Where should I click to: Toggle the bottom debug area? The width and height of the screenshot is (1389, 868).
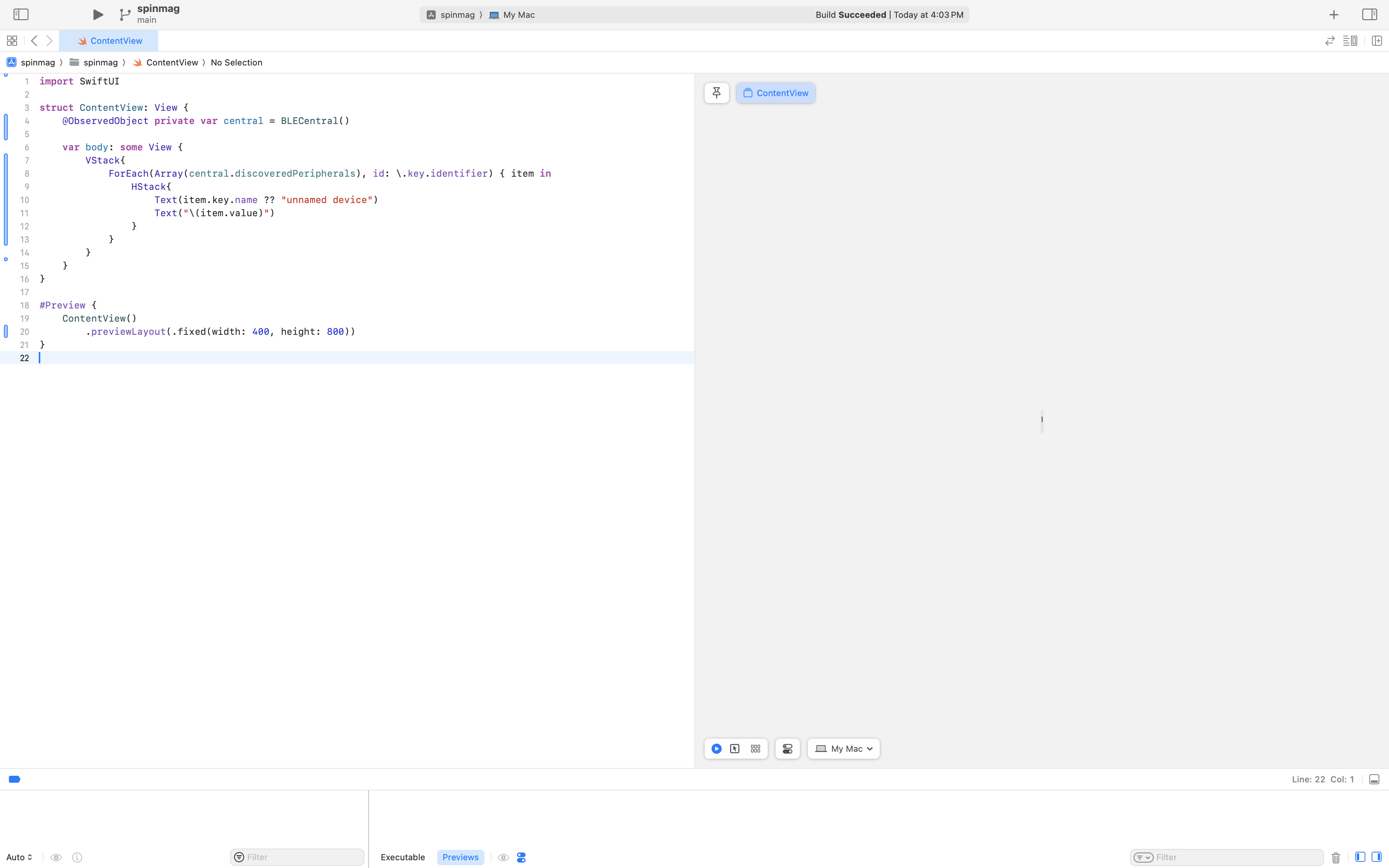pyautogui.click(x=1374, y=779)
